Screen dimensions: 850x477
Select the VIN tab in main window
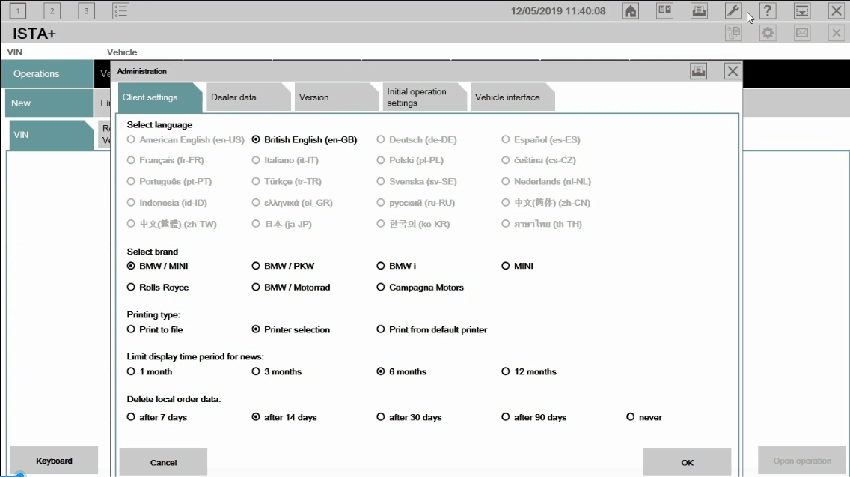click(x=51, y=135)
